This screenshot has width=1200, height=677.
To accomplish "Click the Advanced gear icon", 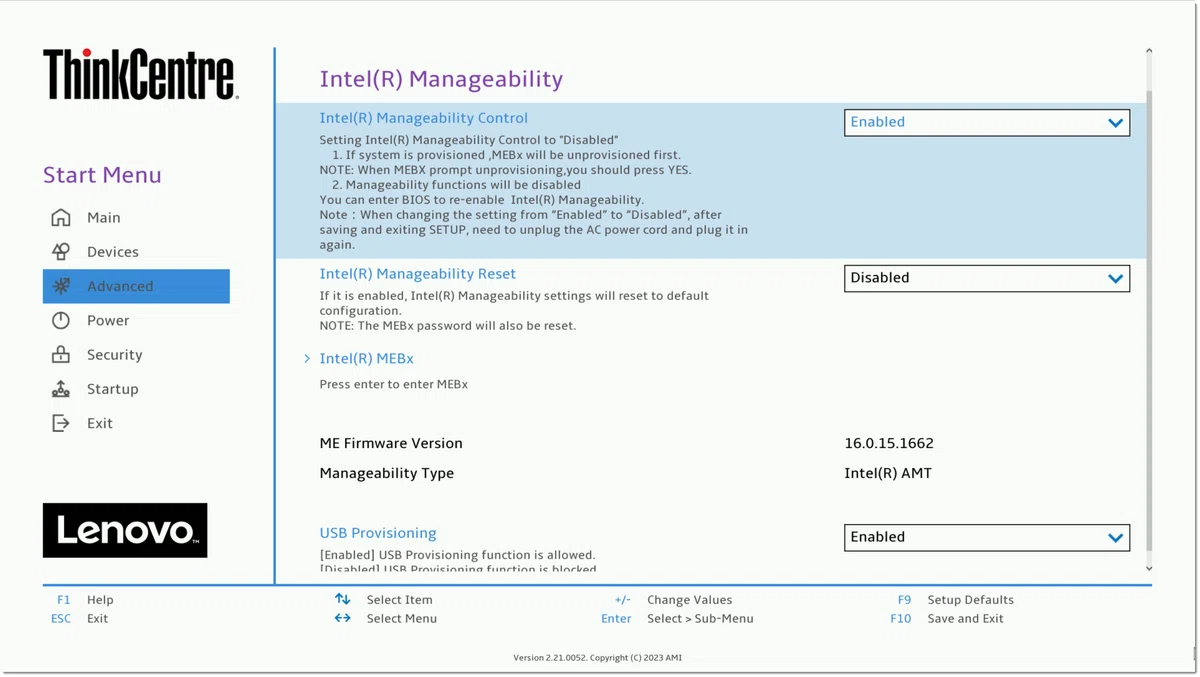I will pos(61,286).
